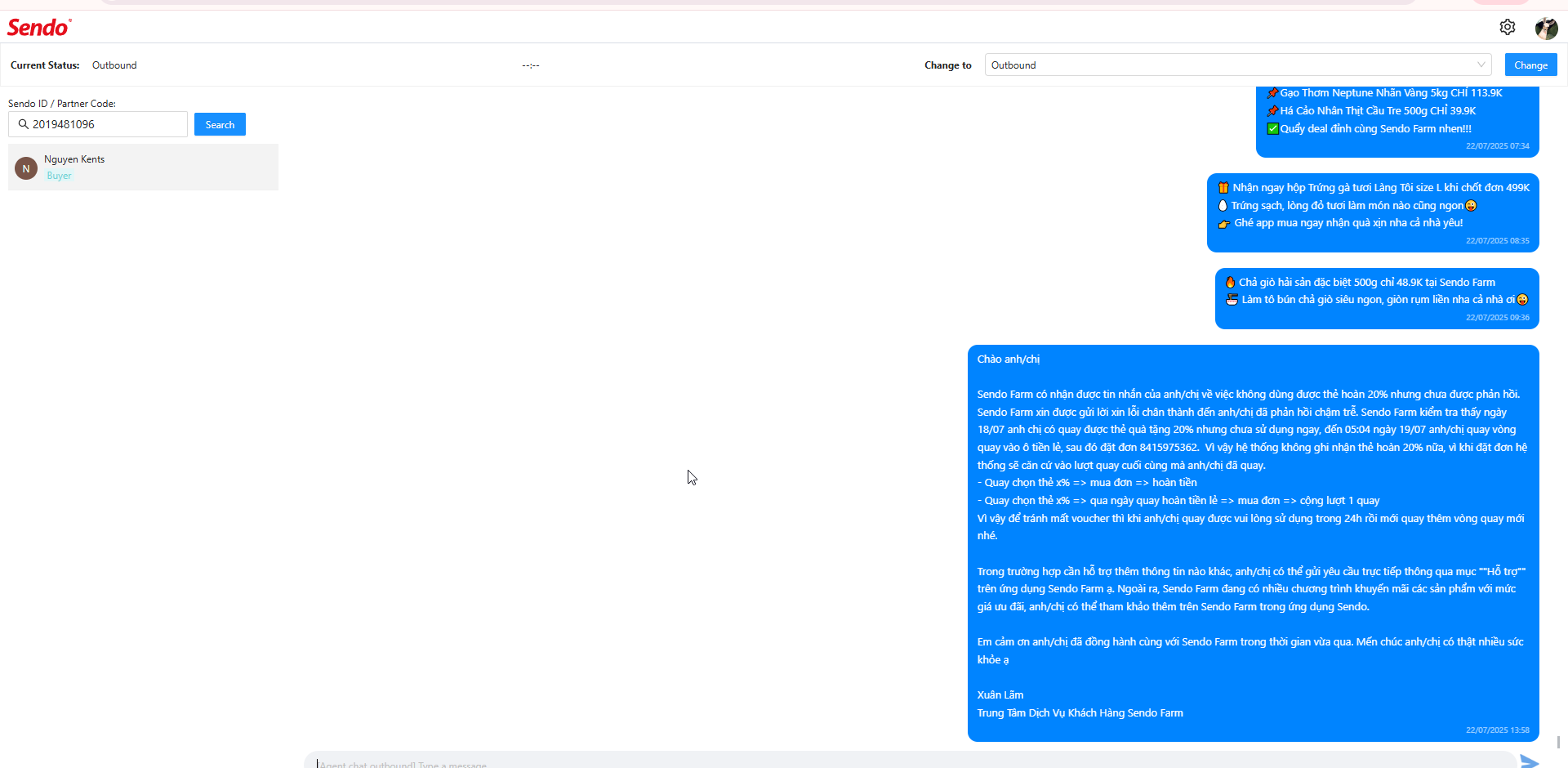Select Nguyen Kents buyer conversation
Screen dimensions: 1568x768
pos(143,167)
